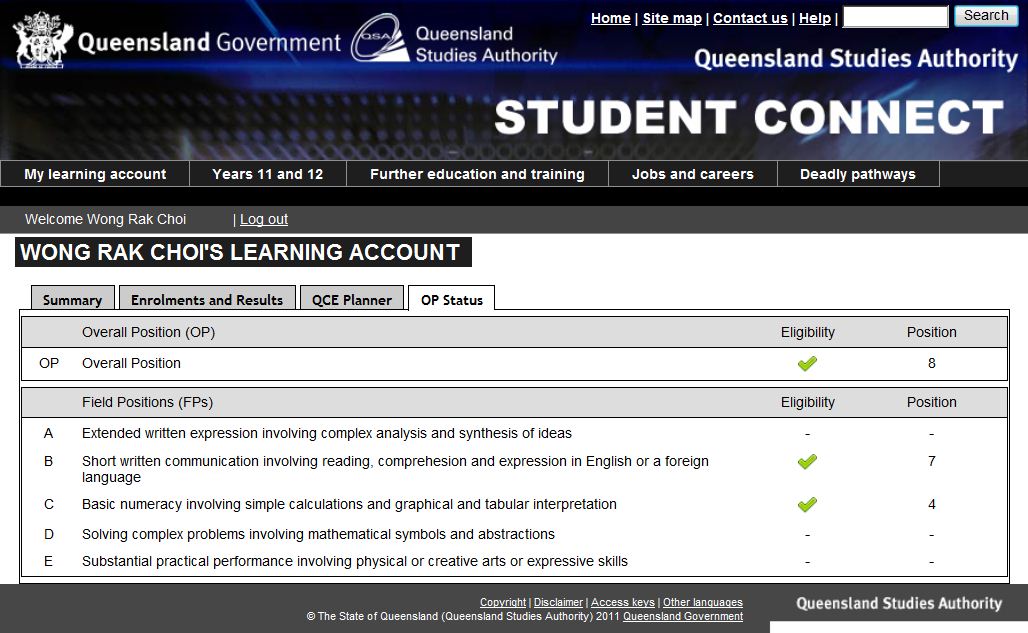Viewport: 1028px width, 633px height.
Task: Open Deadly pathways menu
Action: pyautogui.click(x=858, y=174)
